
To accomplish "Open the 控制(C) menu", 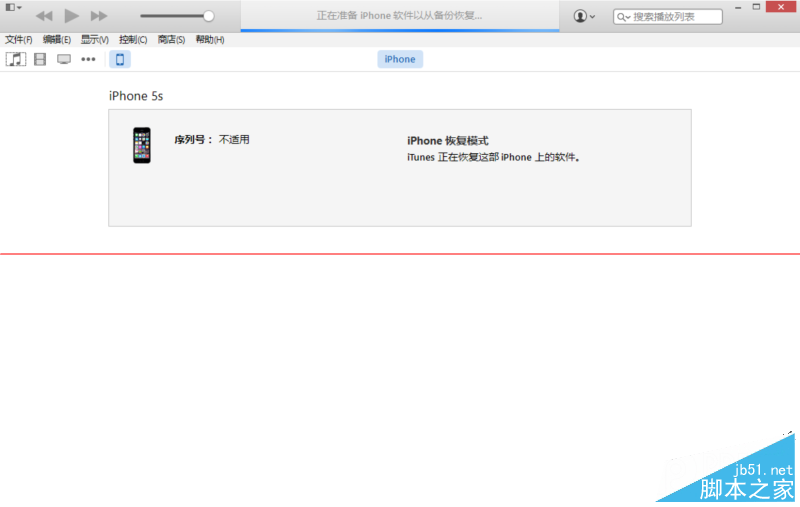I will [x=133, y=39].
